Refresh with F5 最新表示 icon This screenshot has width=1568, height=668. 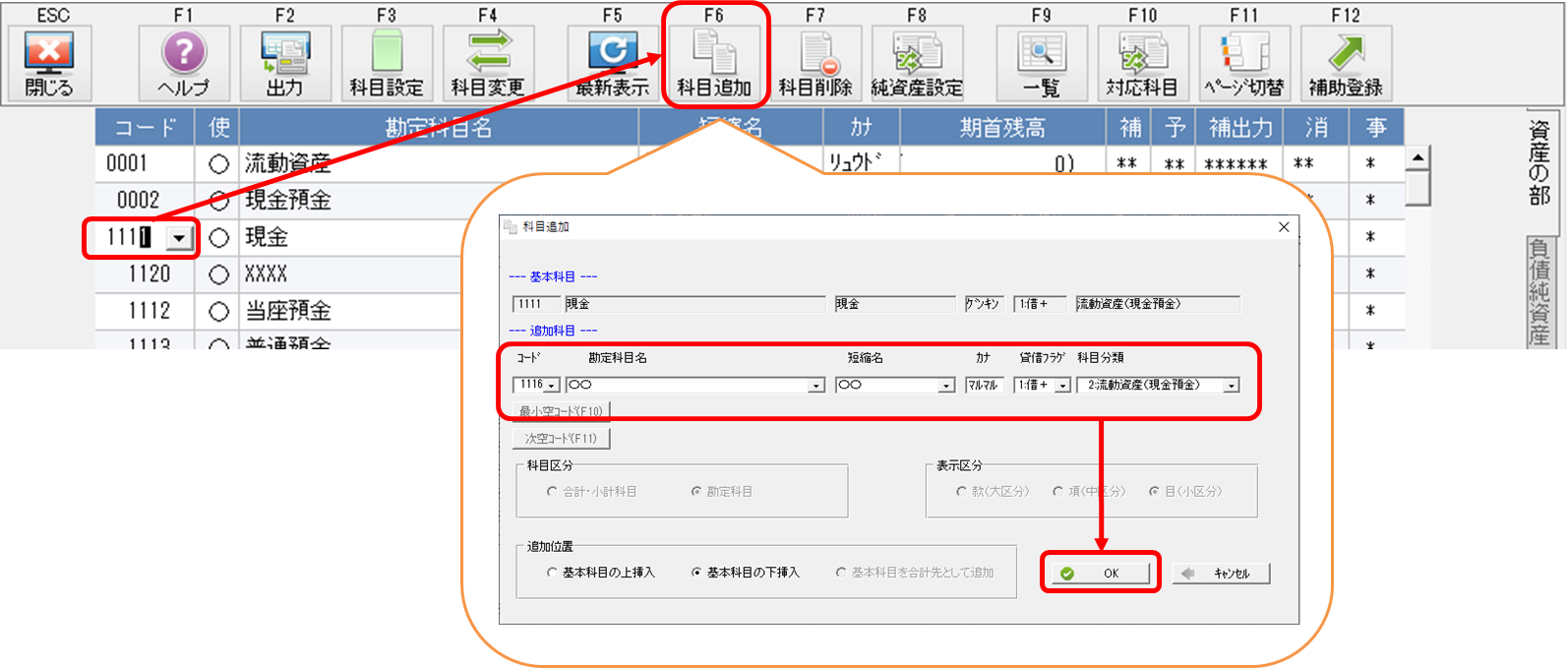[613, 63]
